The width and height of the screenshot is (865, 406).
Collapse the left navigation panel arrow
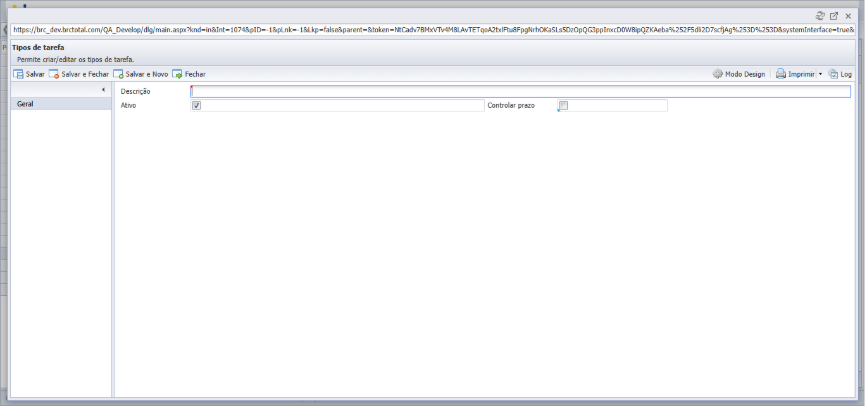pos(103,90)
